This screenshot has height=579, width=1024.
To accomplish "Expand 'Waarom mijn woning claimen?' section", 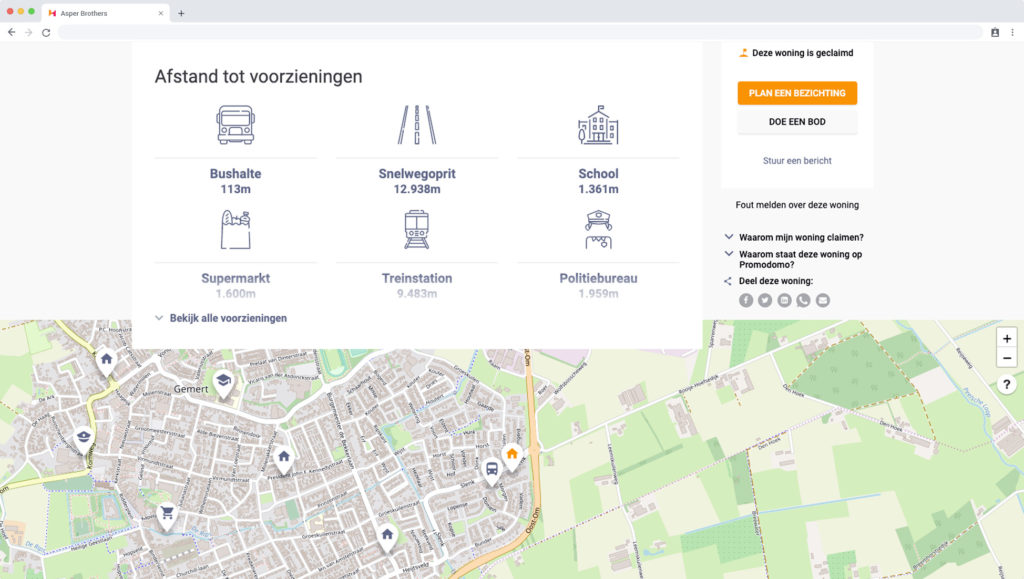I will pos(800,237).
